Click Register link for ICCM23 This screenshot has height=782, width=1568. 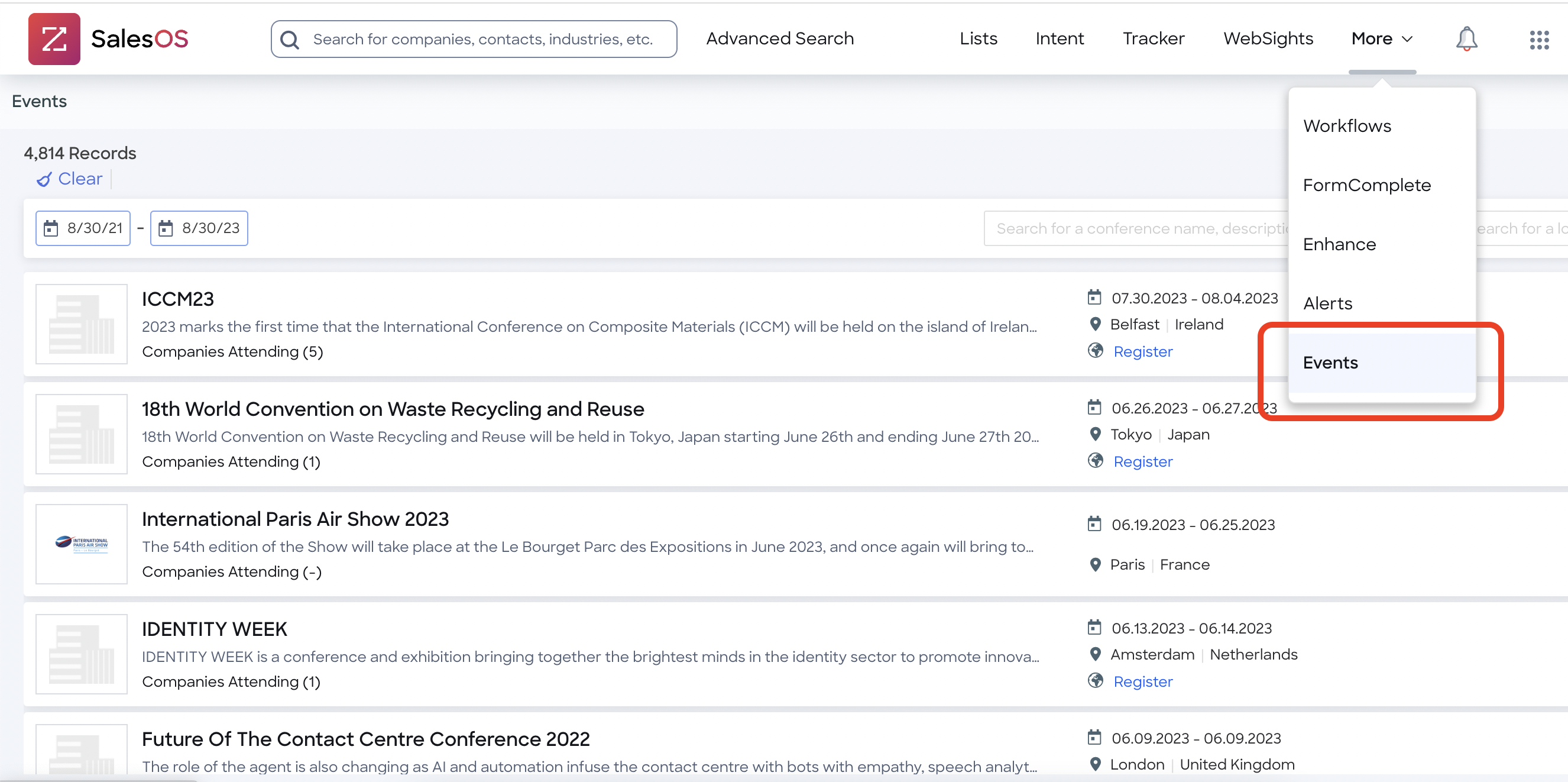[x=1142, y=351]
